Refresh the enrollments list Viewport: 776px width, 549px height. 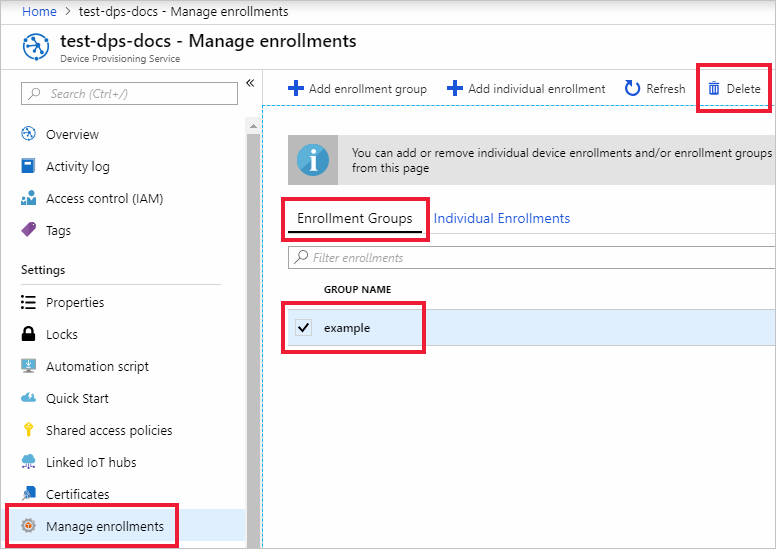pyautogui.click(x=655, y=89)
